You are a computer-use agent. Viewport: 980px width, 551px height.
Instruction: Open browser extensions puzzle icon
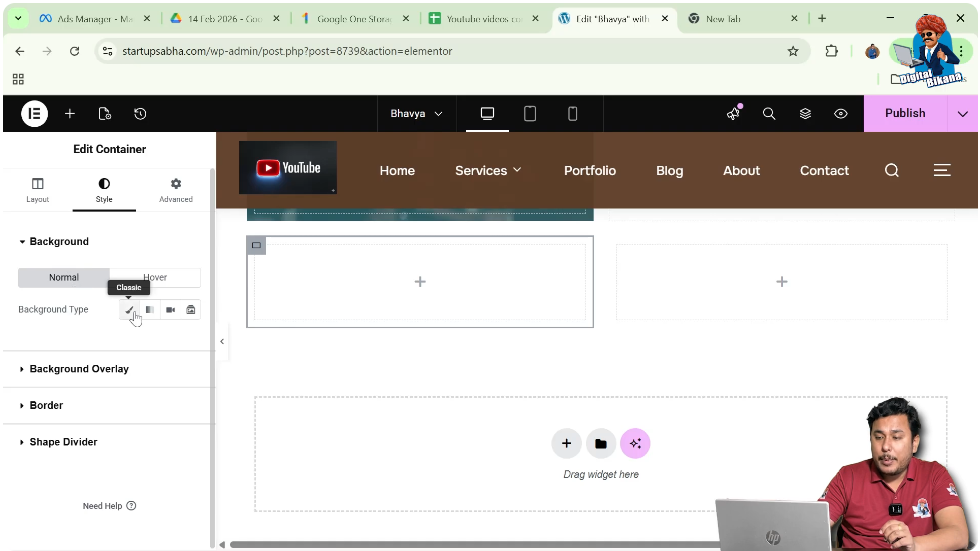tap(831, 51)
